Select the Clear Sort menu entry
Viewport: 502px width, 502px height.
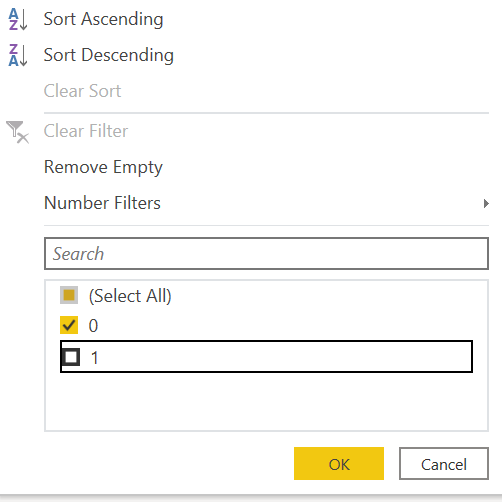tap(82, 91)
